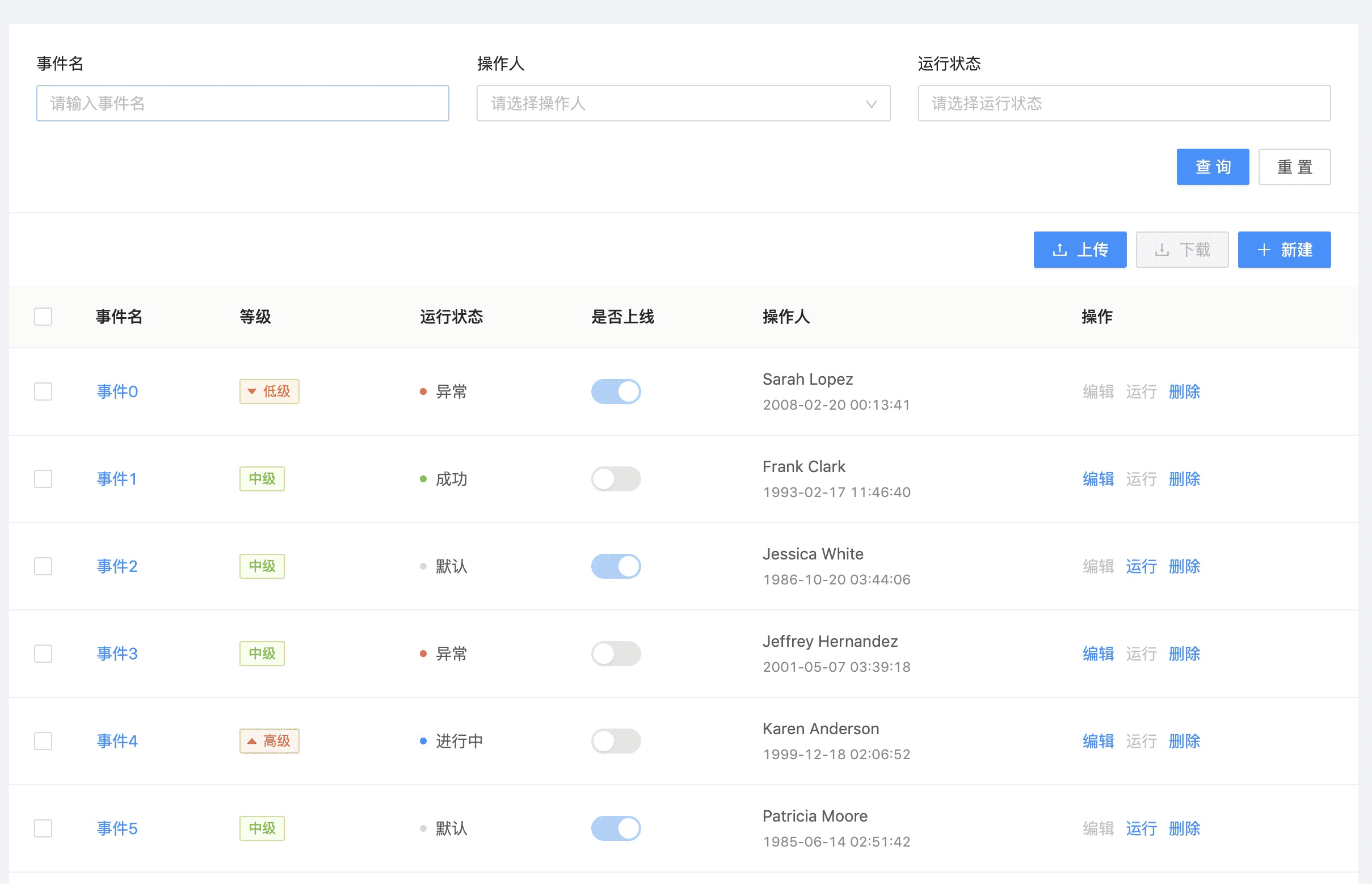Click the 运行状态 column header
The width and height of the screenshot is (1372, 884).
[451, 317]
